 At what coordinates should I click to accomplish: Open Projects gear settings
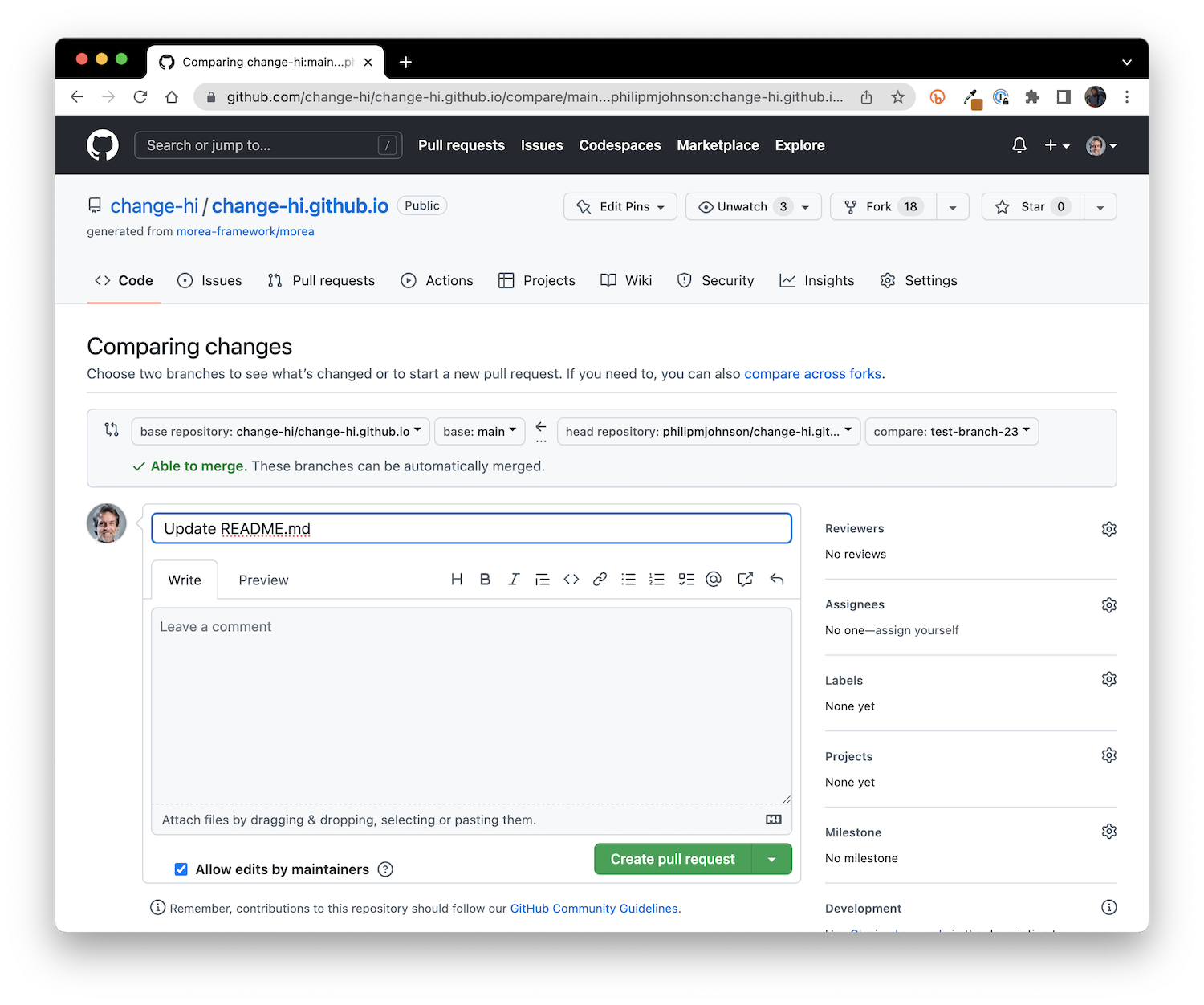coord(1109,755)
